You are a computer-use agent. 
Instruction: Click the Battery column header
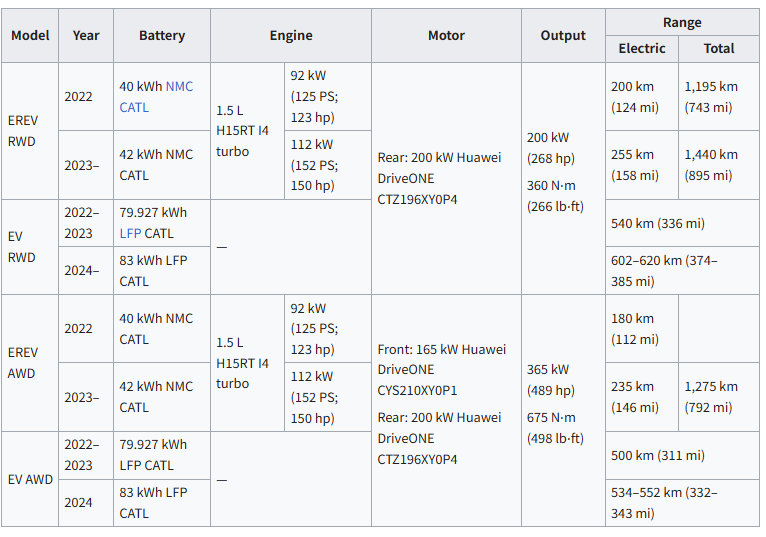click(162, 35)
